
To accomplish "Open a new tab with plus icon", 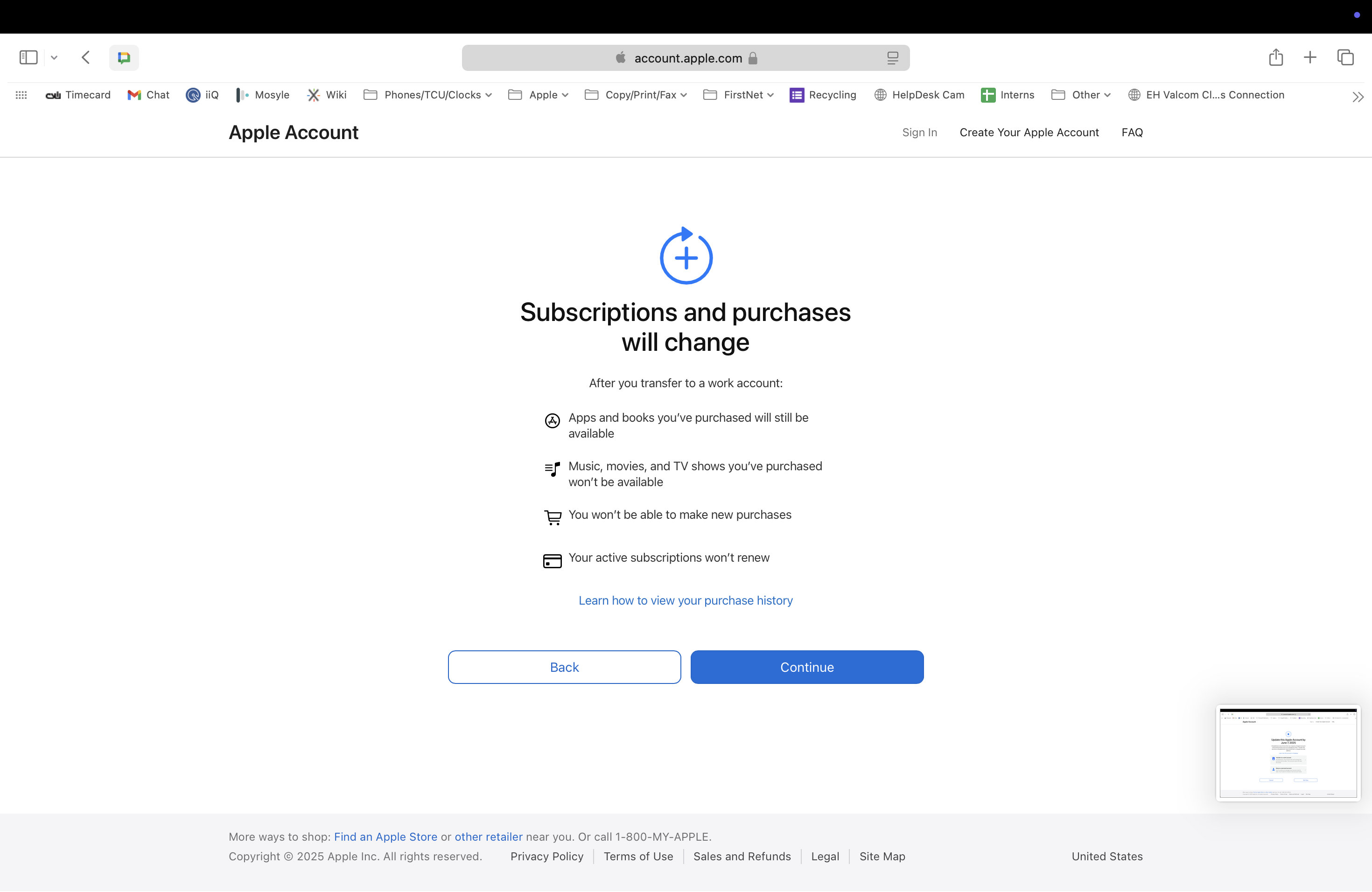I will point(1310,58).
